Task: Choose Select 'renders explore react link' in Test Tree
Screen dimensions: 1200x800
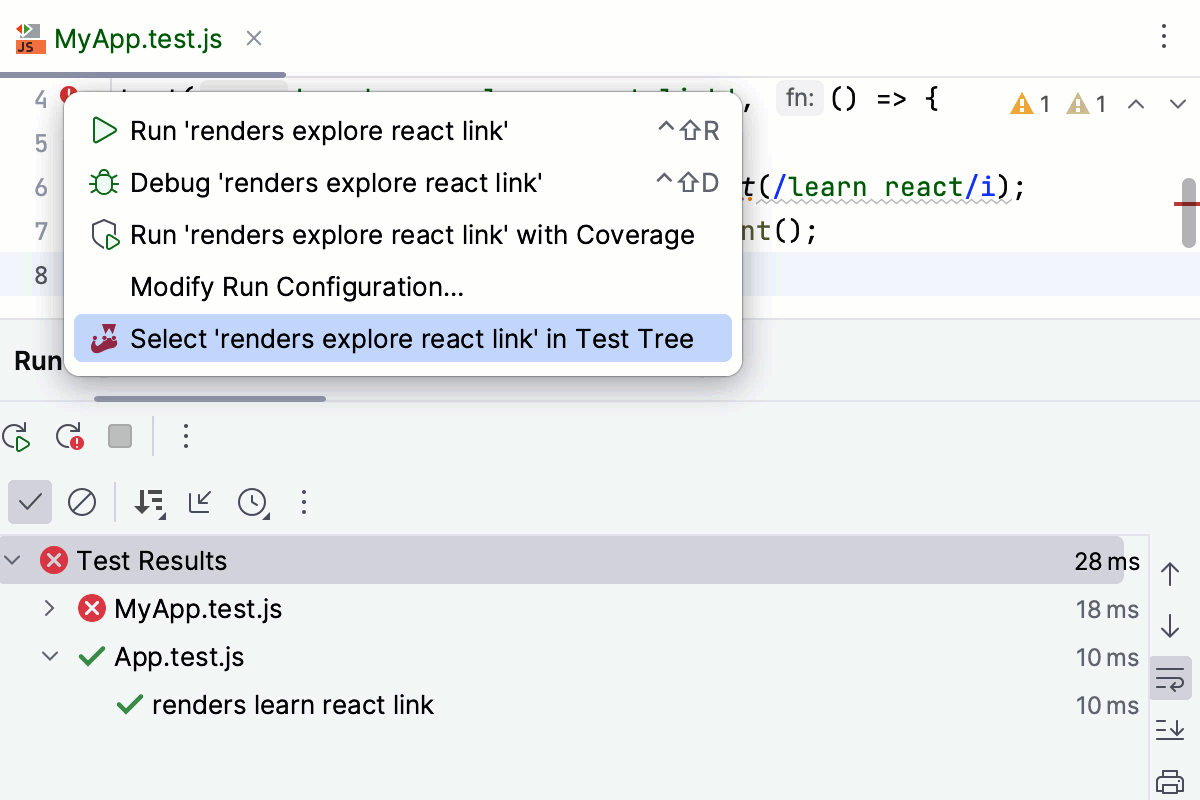Action: (x=411, y=339)
